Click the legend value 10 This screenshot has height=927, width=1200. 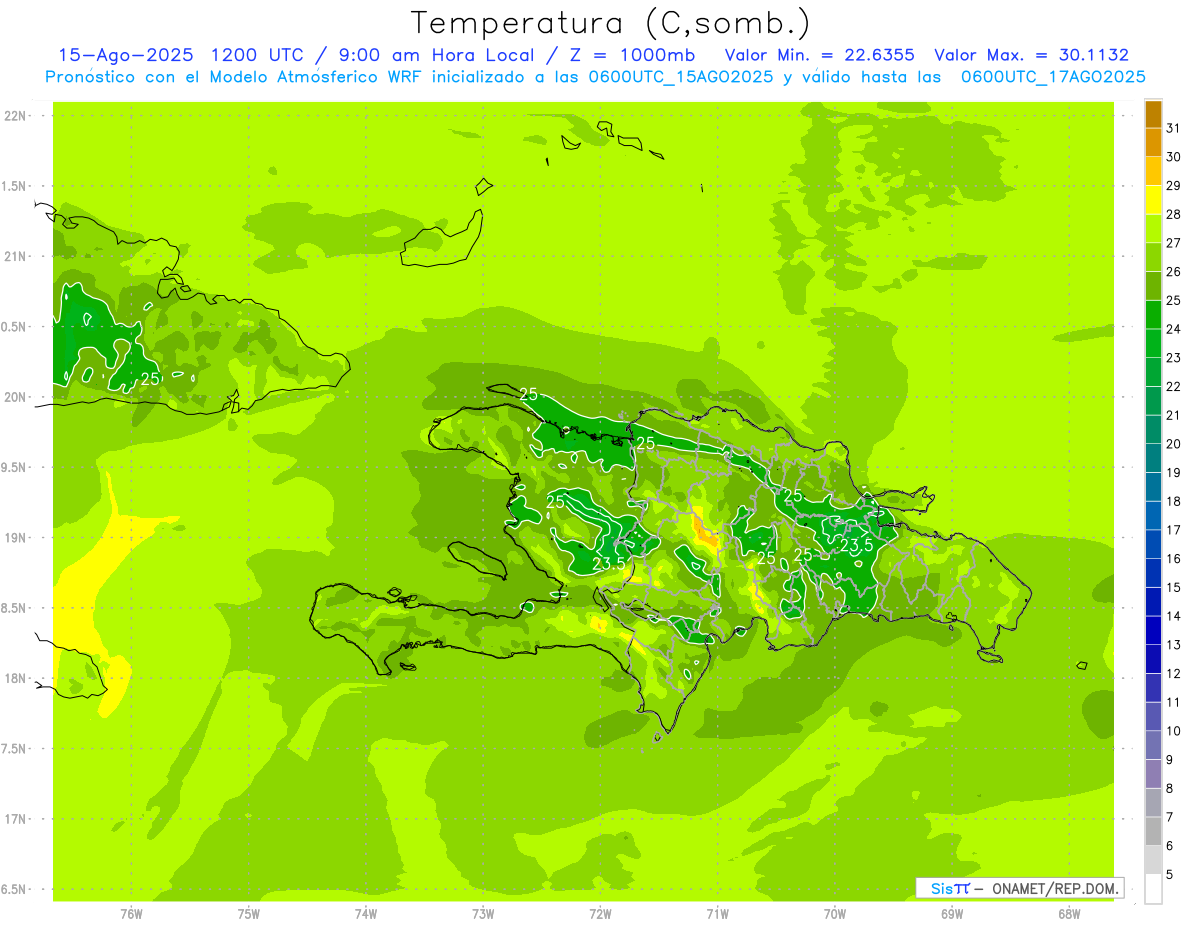1174,731
